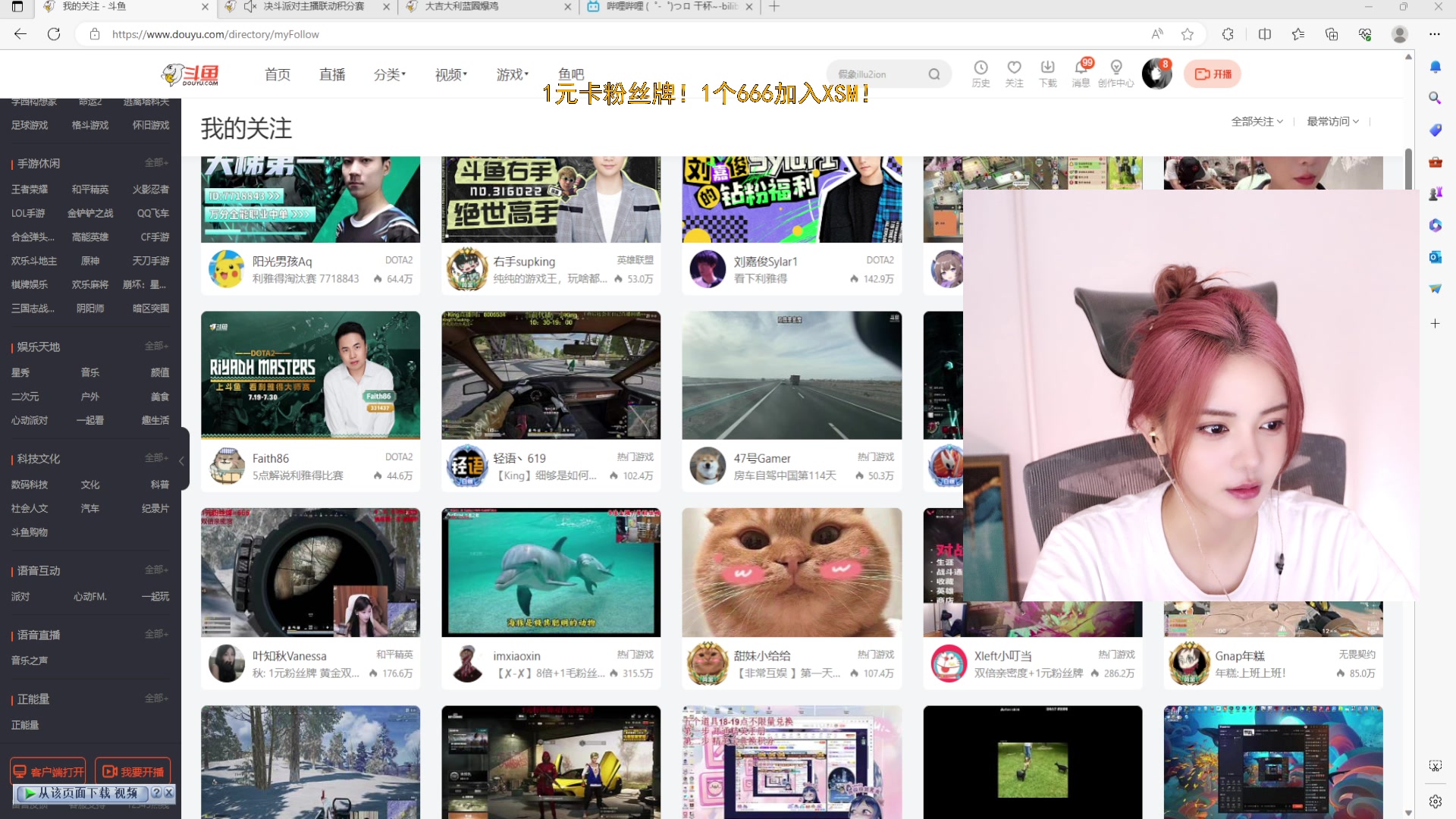1456x819 pixels.
Task: Open the 创作中心 creator center icon
Action: click(x=1116, y=73)
